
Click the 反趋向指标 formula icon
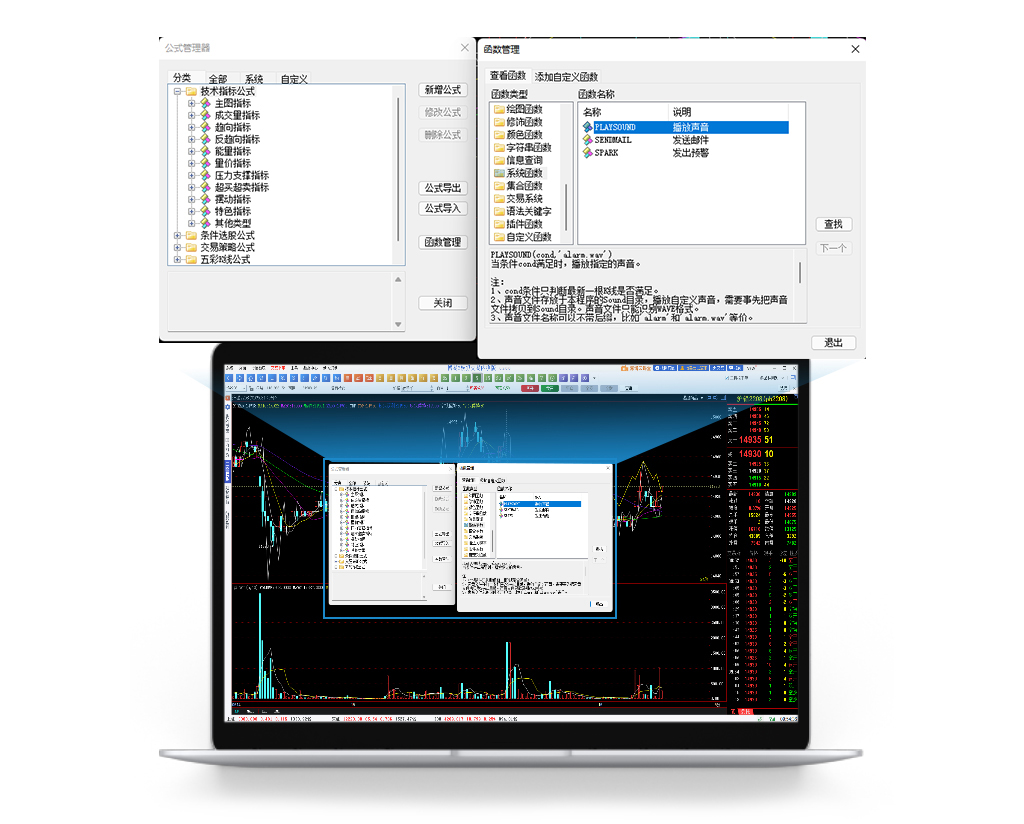(x=205, y=139)
